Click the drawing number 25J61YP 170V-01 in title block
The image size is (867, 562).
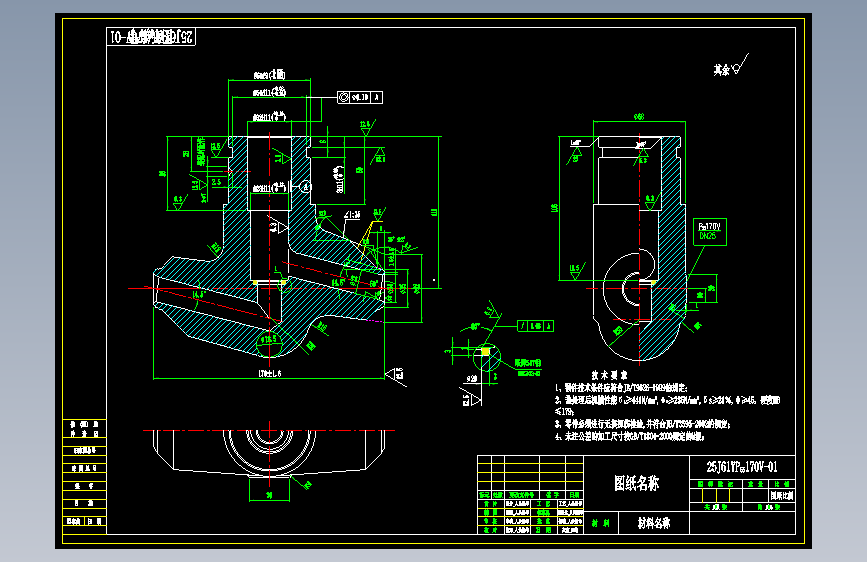coord(742,467)
